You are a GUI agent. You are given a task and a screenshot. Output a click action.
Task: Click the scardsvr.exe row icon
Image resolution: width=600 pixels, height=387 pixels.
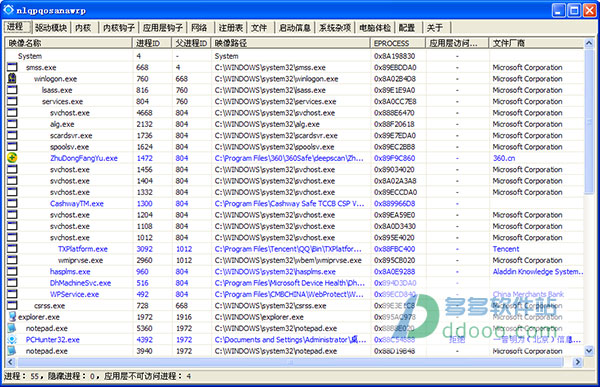pos(12,135)
